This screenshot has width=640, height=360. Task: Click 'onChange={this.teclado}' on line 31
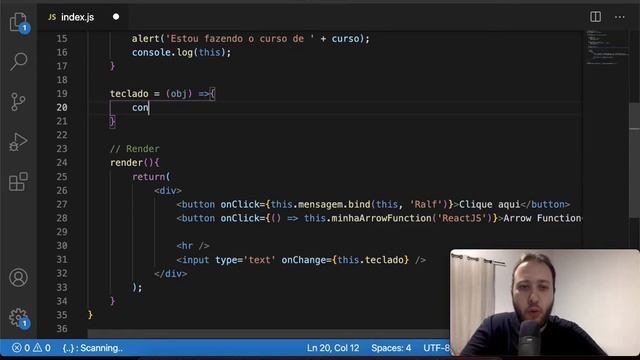345,260
